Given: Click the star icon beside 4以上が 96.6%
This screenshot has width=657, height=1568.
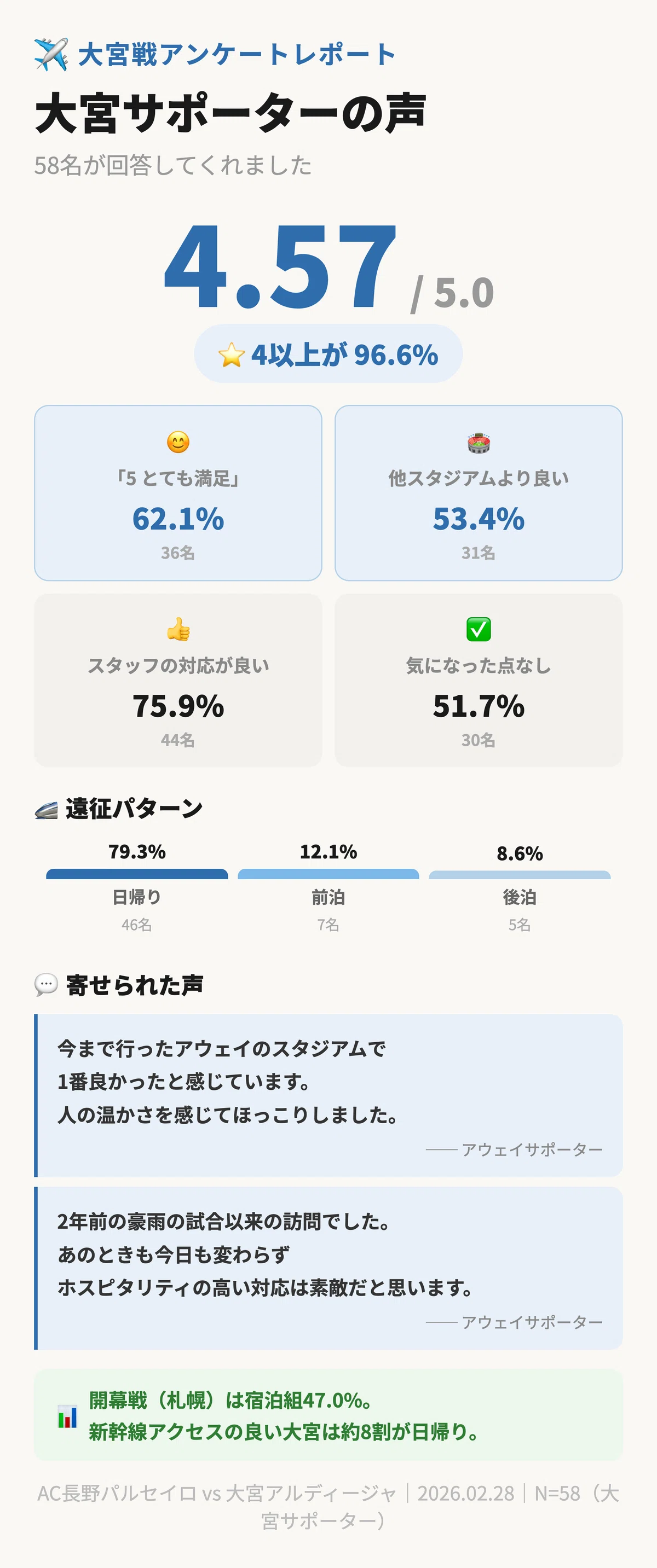Looking at the screenshot, I should 232,355.
